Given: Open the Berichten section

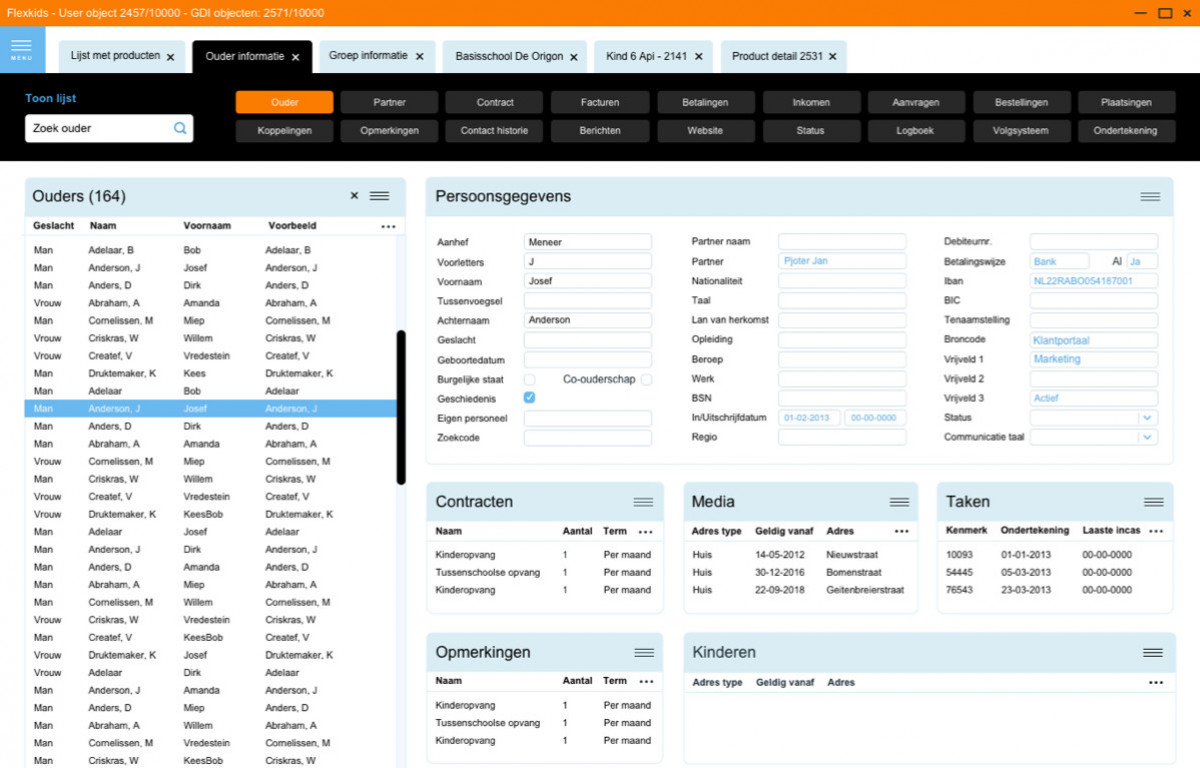Looking at the screenshot, I should pyautogui.click(x=600, y=130).
